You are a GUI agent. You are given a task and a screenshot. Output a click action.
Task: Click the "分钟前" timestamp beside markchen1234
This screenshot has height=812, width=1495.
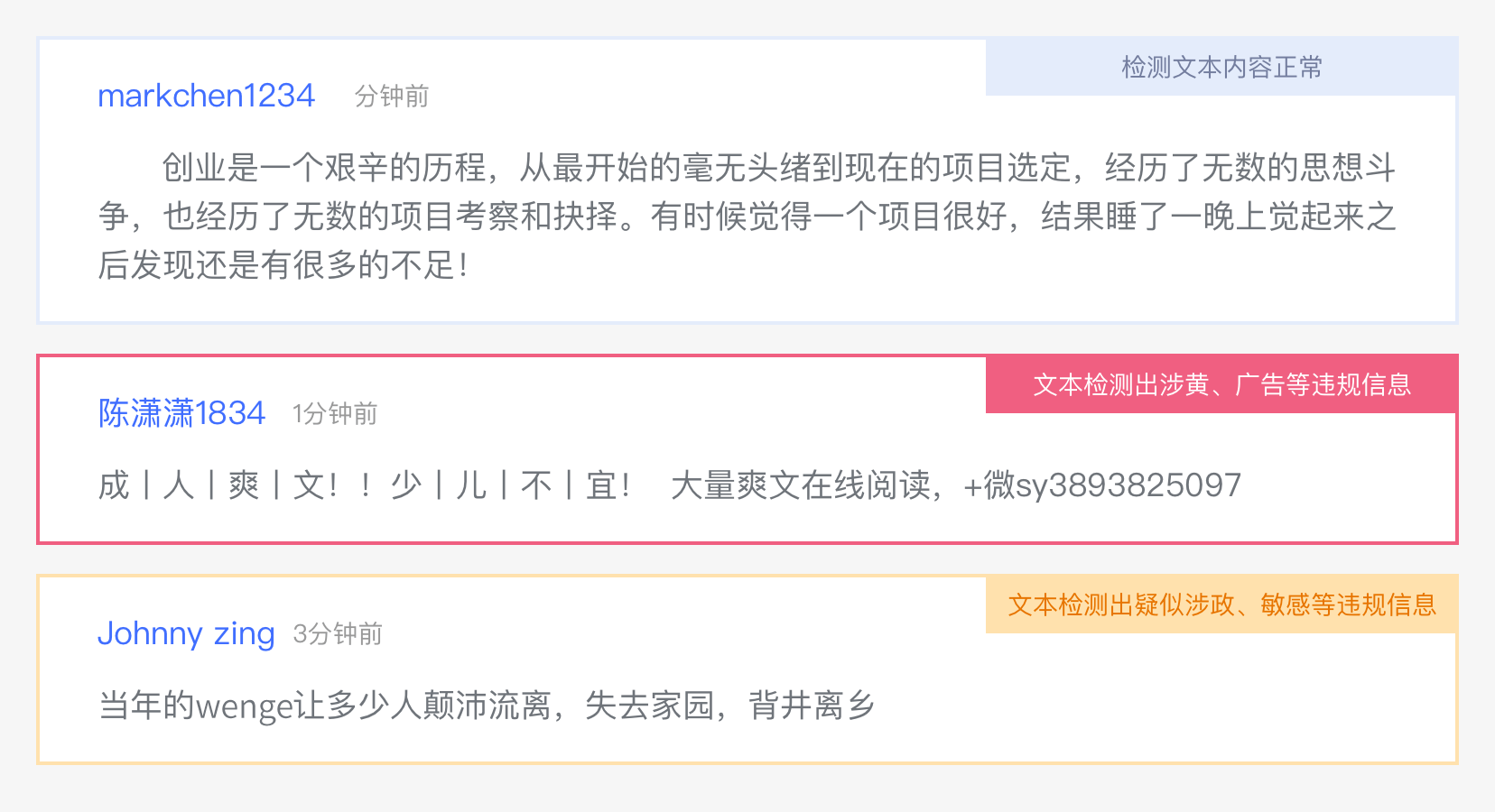pos(391,97)
